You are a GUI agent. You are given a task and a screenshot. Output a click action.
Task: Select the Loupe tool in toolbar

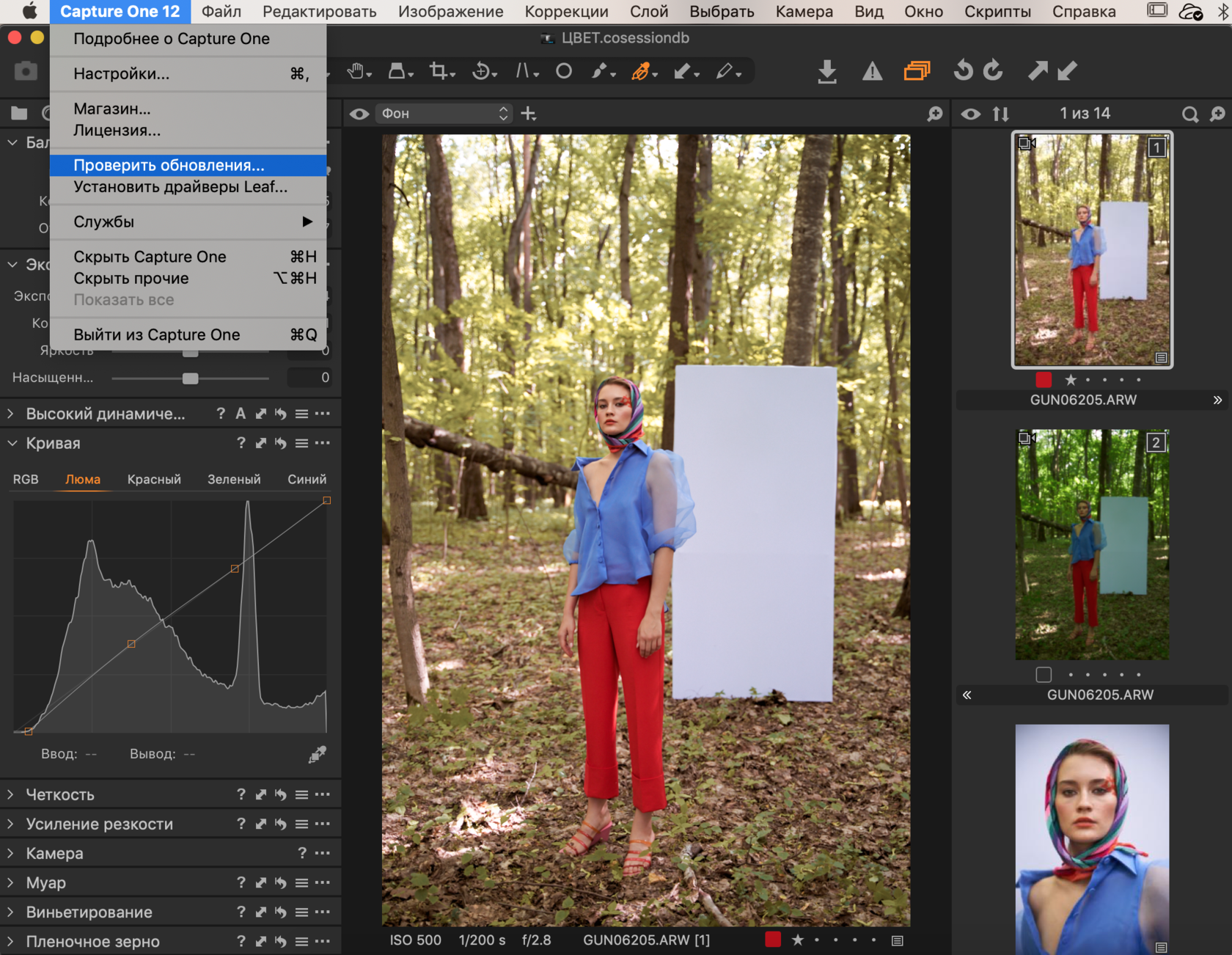[x=397, y=71]
